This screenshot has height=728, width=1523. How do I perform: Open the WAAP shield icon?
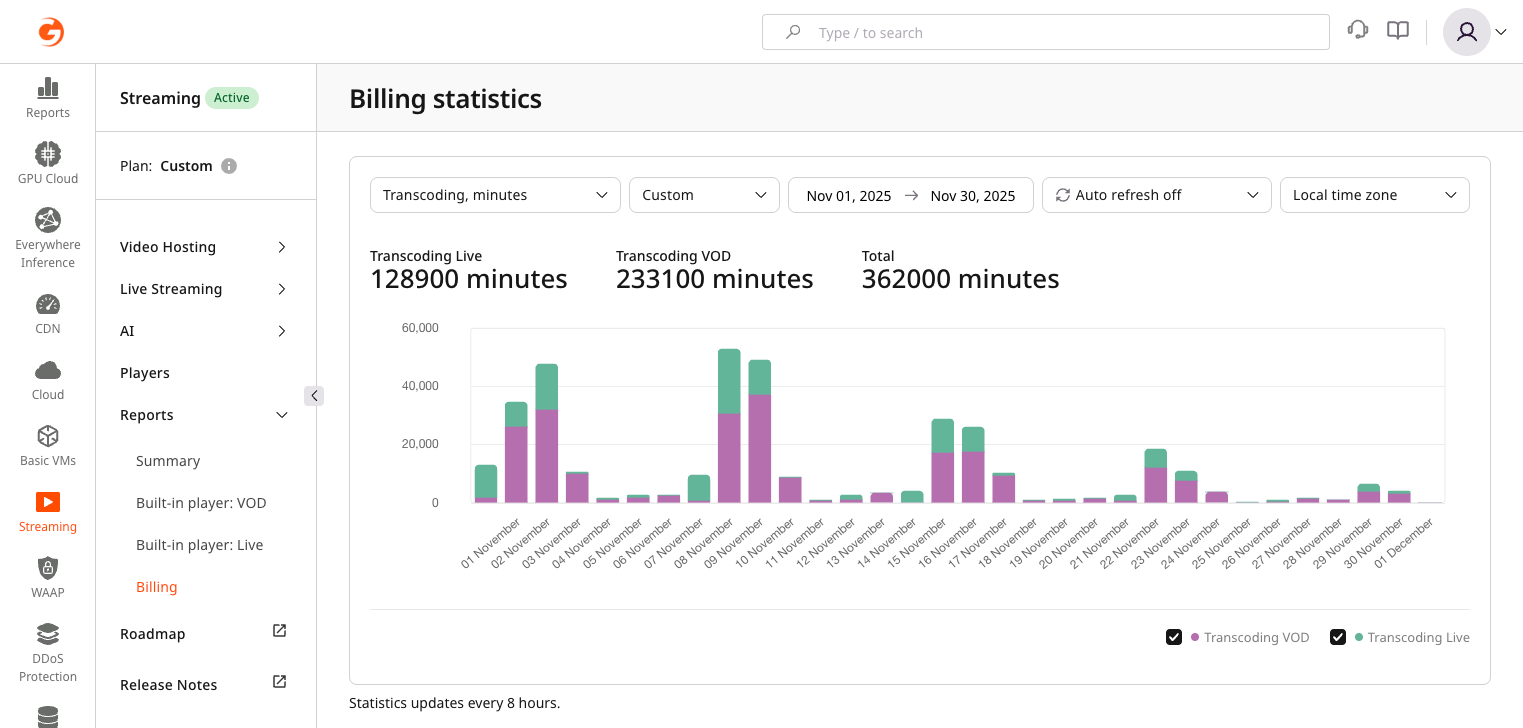coord(48,568)
